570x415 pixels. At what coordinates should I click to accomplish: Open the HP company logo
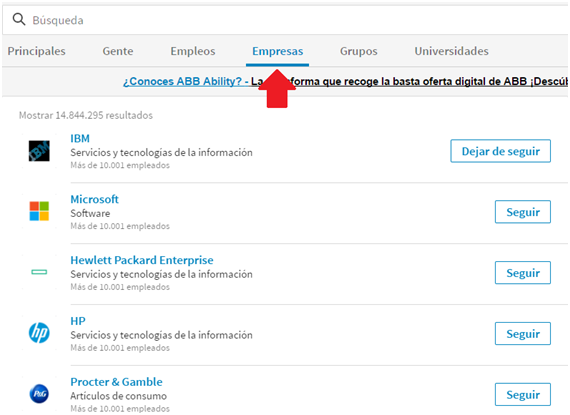[39, 333]
